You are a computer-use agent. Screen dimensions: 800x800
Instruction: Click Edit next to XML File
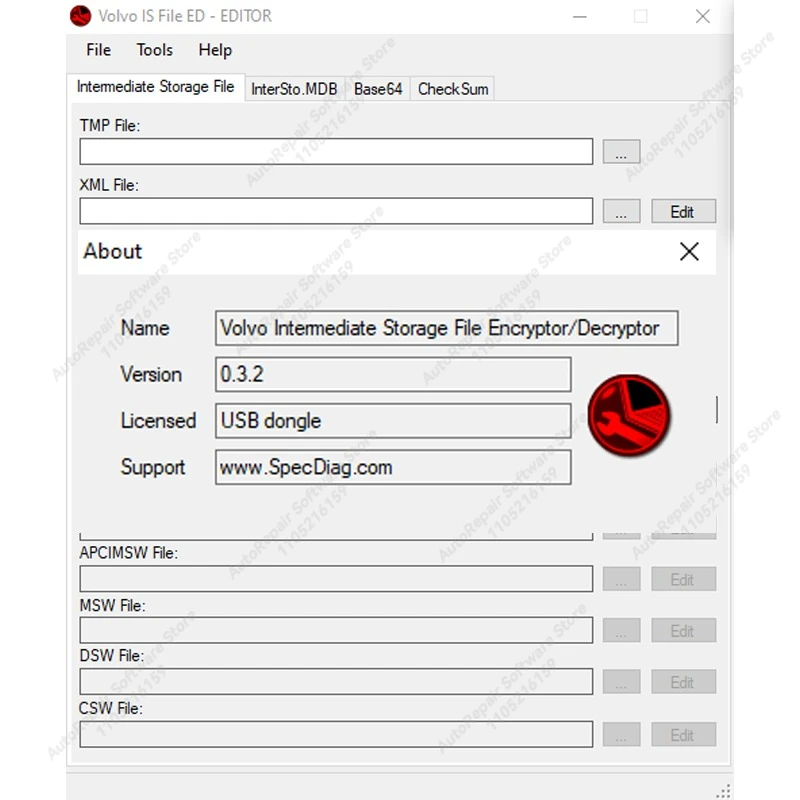coord(684,211)
